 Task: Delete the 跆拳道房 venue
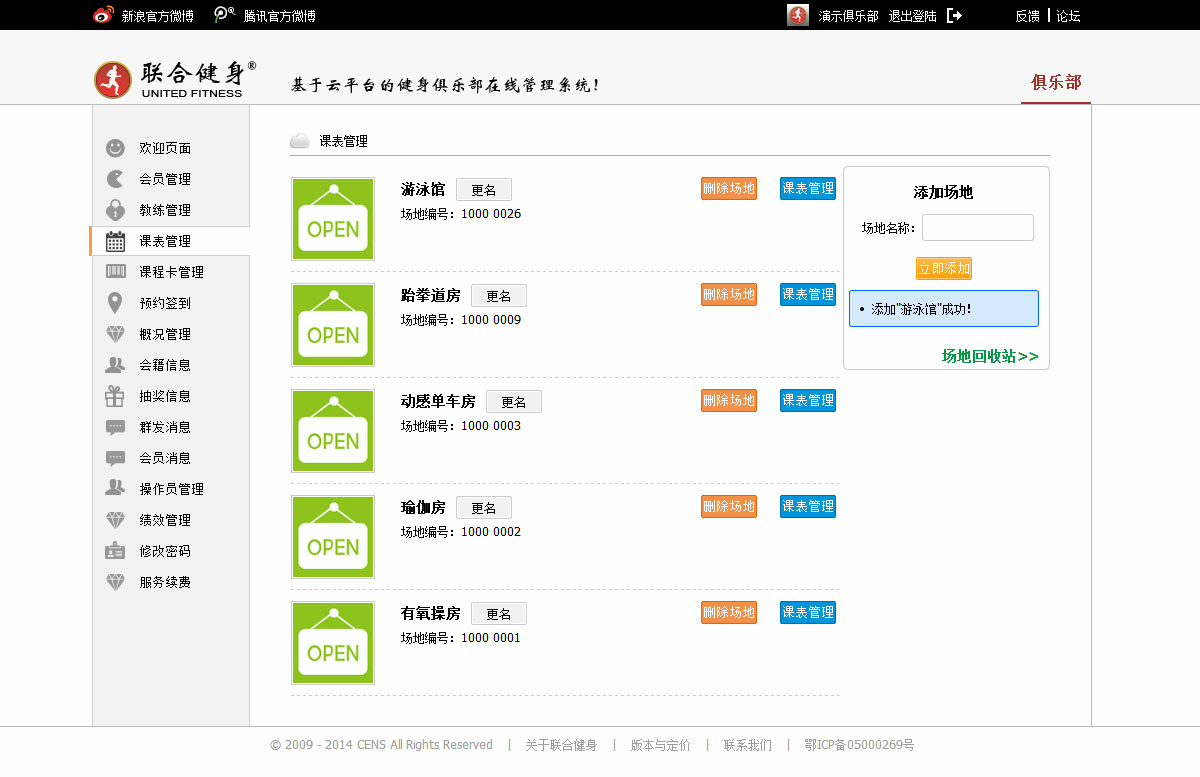click(x=728, y=294)
